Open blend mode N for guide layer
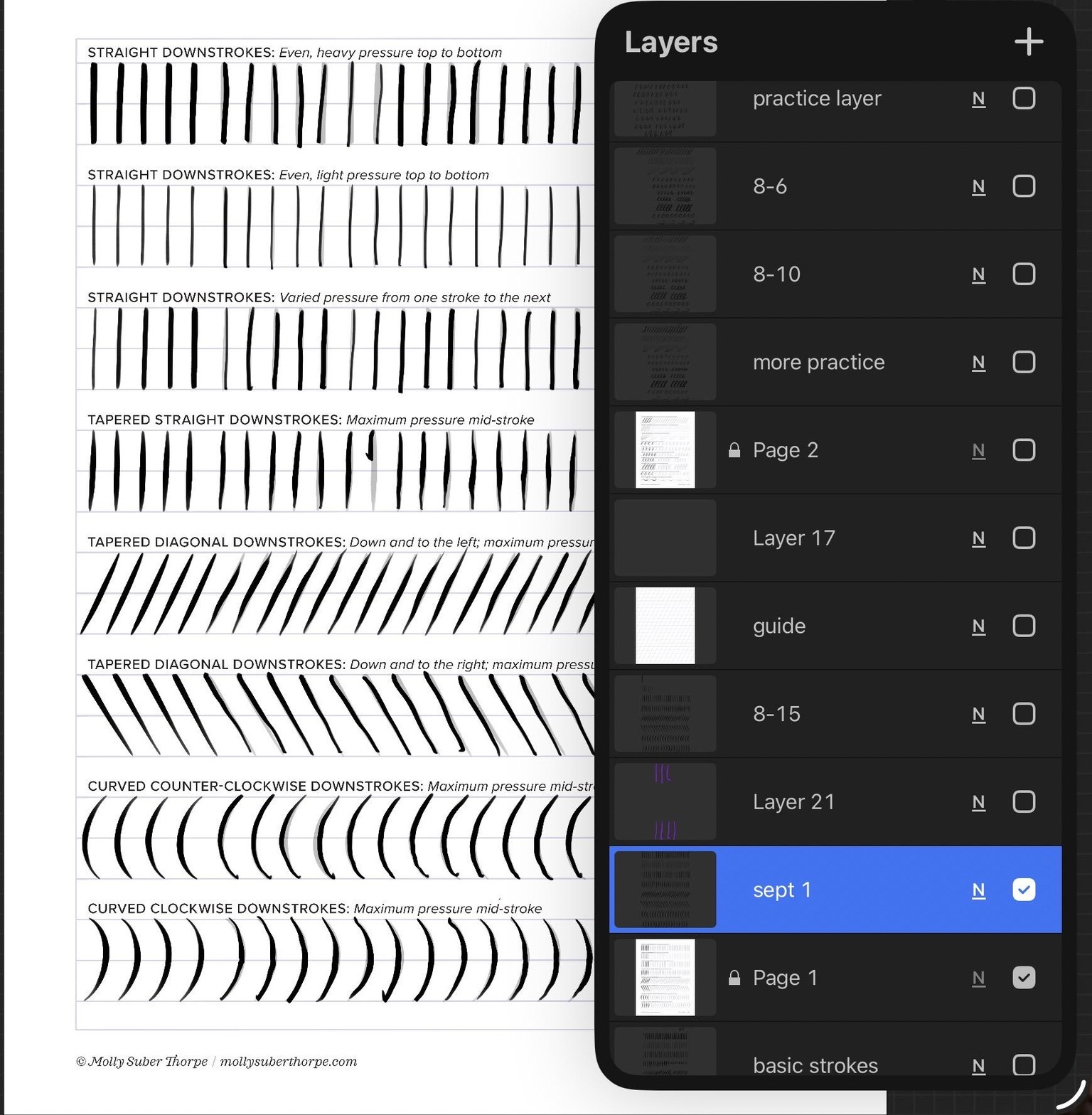 point(979,626)
